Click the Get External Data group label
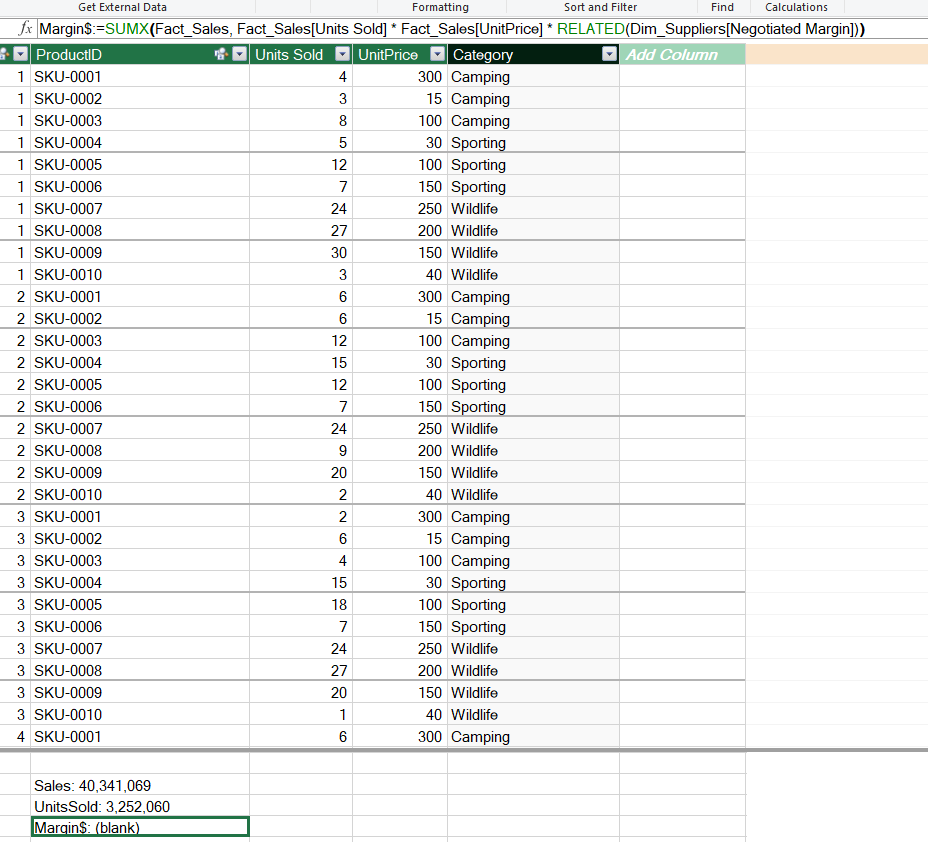928x842 pixels. tap(123, 7)
